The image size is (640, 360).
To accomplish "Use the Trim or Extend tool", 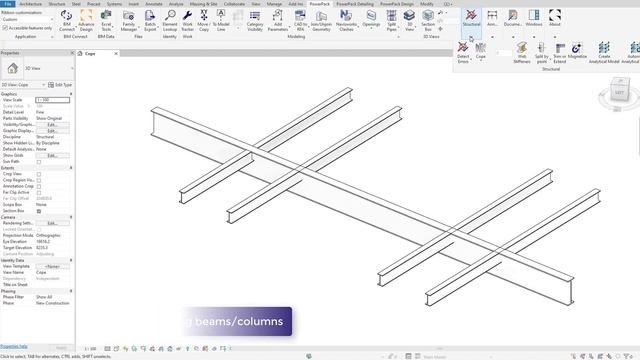I will point(560,52).
